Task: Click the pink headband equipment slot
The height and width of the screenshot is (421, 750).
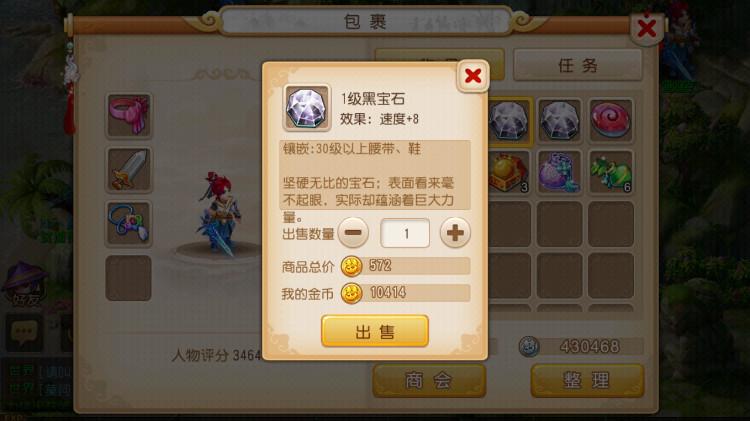Action: click(x=129, y=116)
